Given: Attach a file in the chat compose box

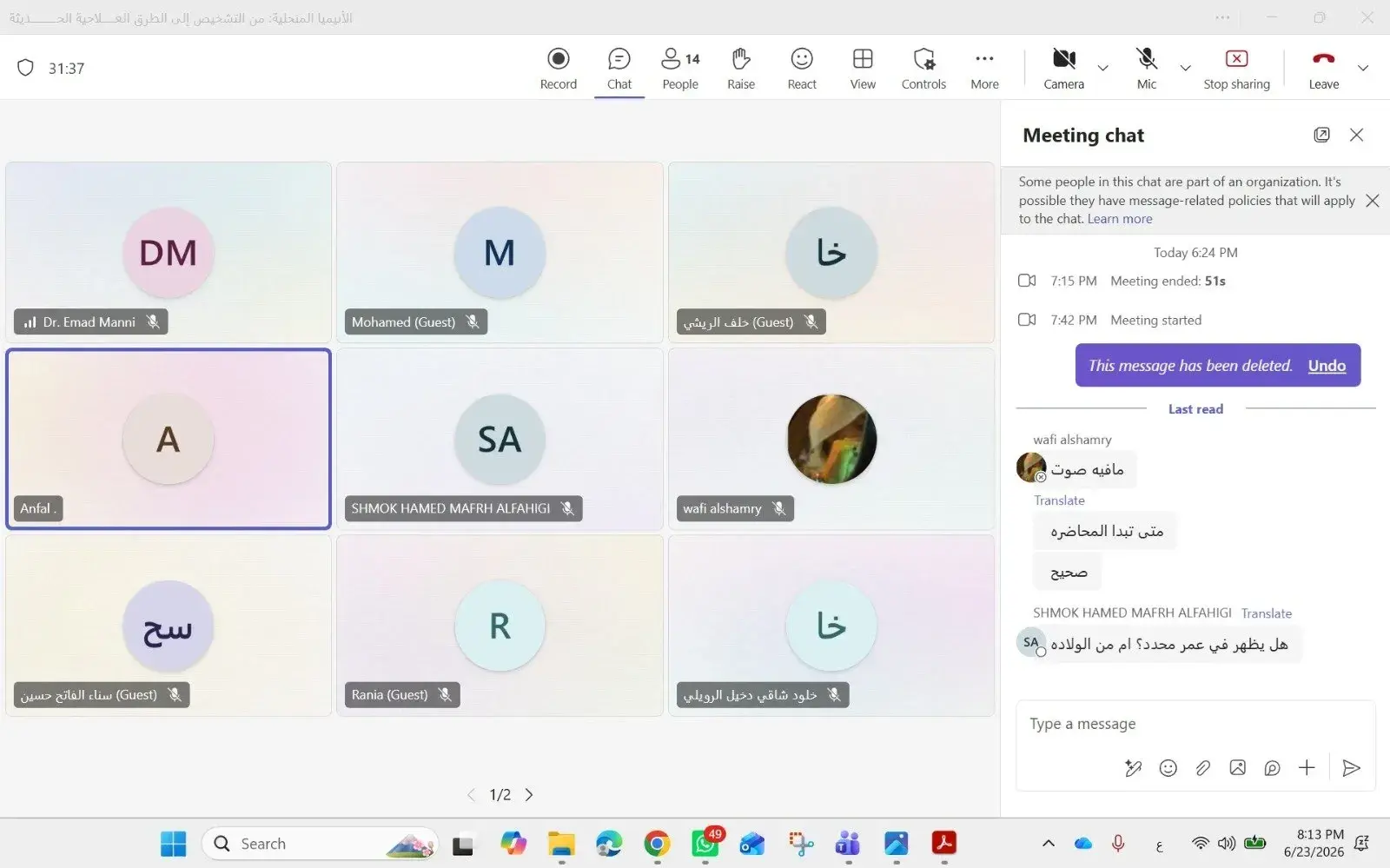Looking at the screenshot, I should [x=1202, y=768].
